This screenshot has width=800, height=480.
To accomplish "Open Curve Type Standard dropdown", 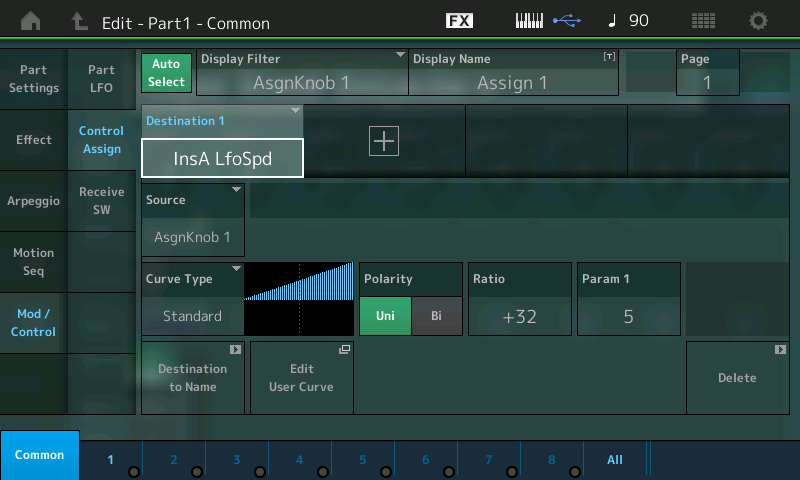I will pos(192,298).
